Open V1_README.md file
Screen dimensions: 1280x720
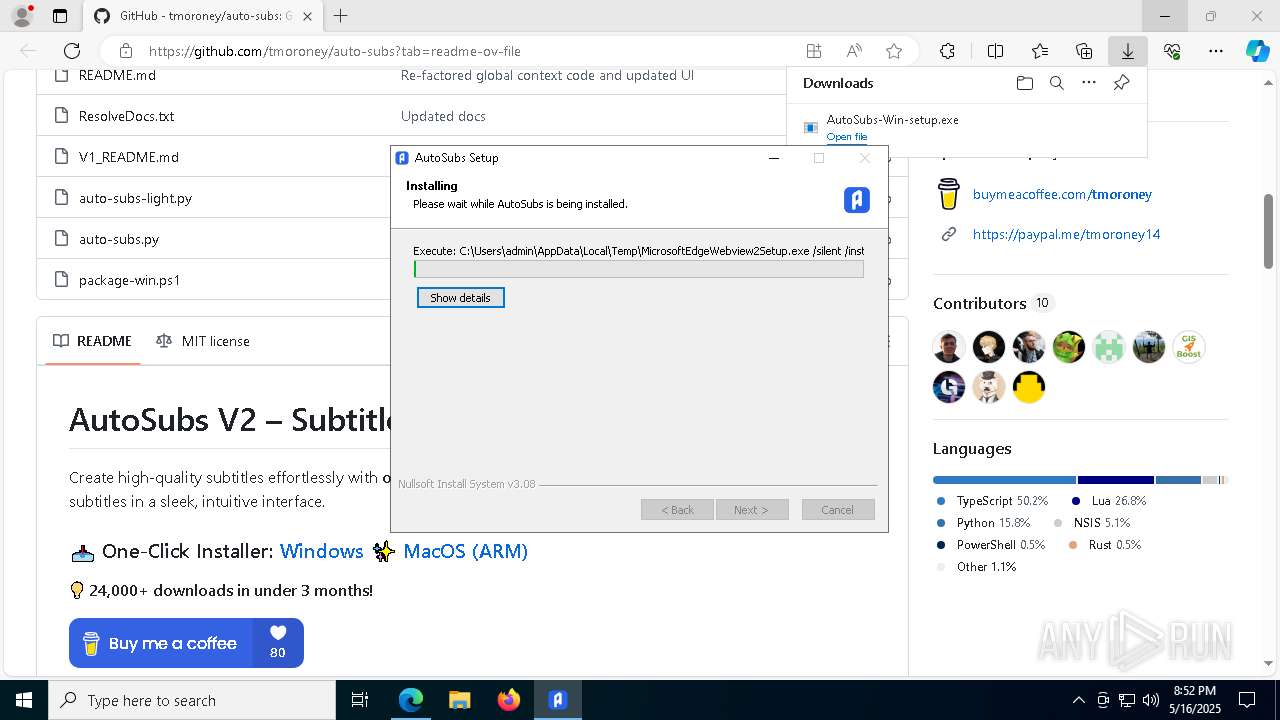(129, 157)
